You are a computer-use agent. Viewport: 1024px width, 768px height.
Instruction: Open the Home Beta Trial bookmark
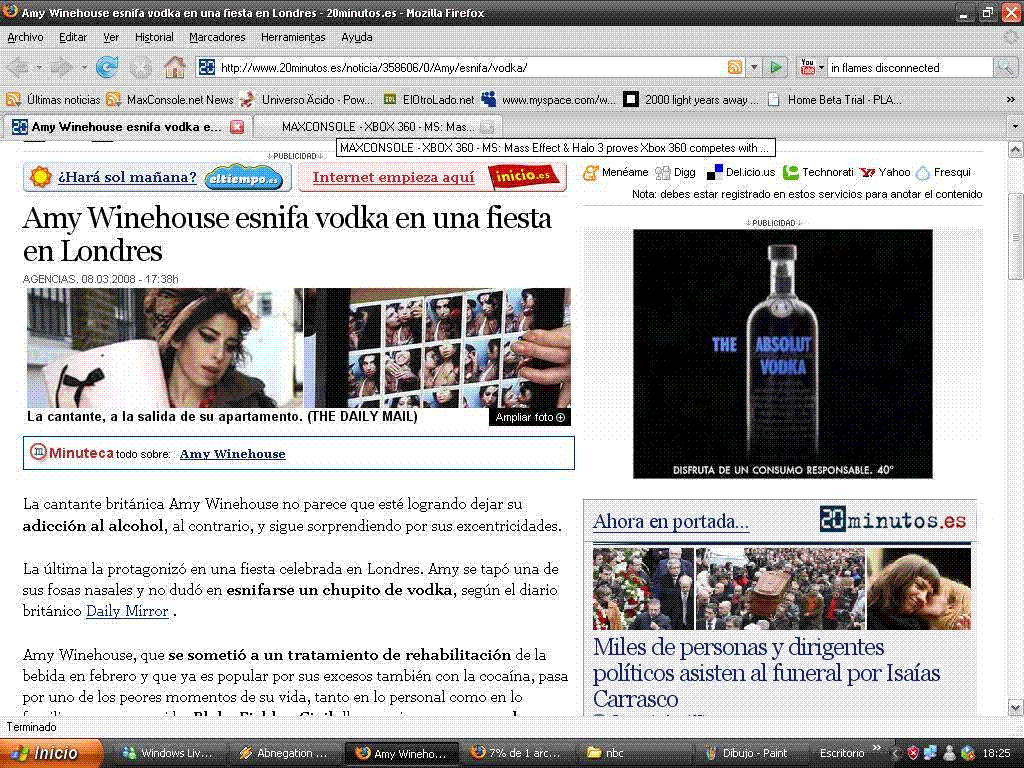pos(835,100)
